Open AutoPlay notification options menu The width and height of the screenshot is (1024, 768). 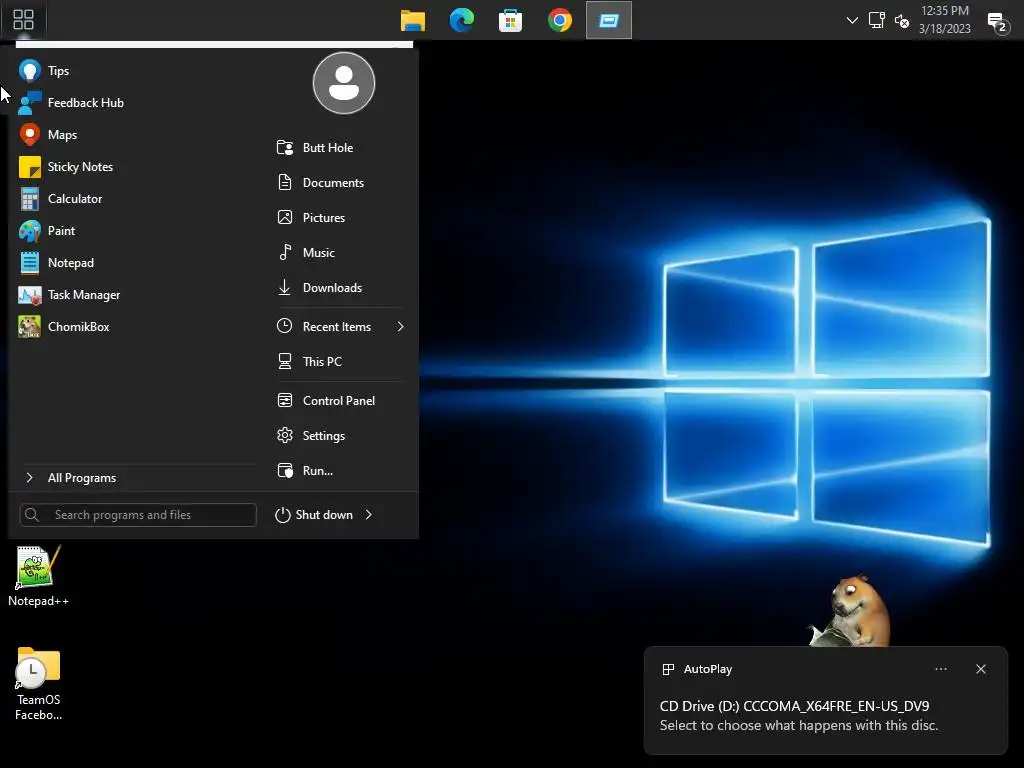click(940, 669)
